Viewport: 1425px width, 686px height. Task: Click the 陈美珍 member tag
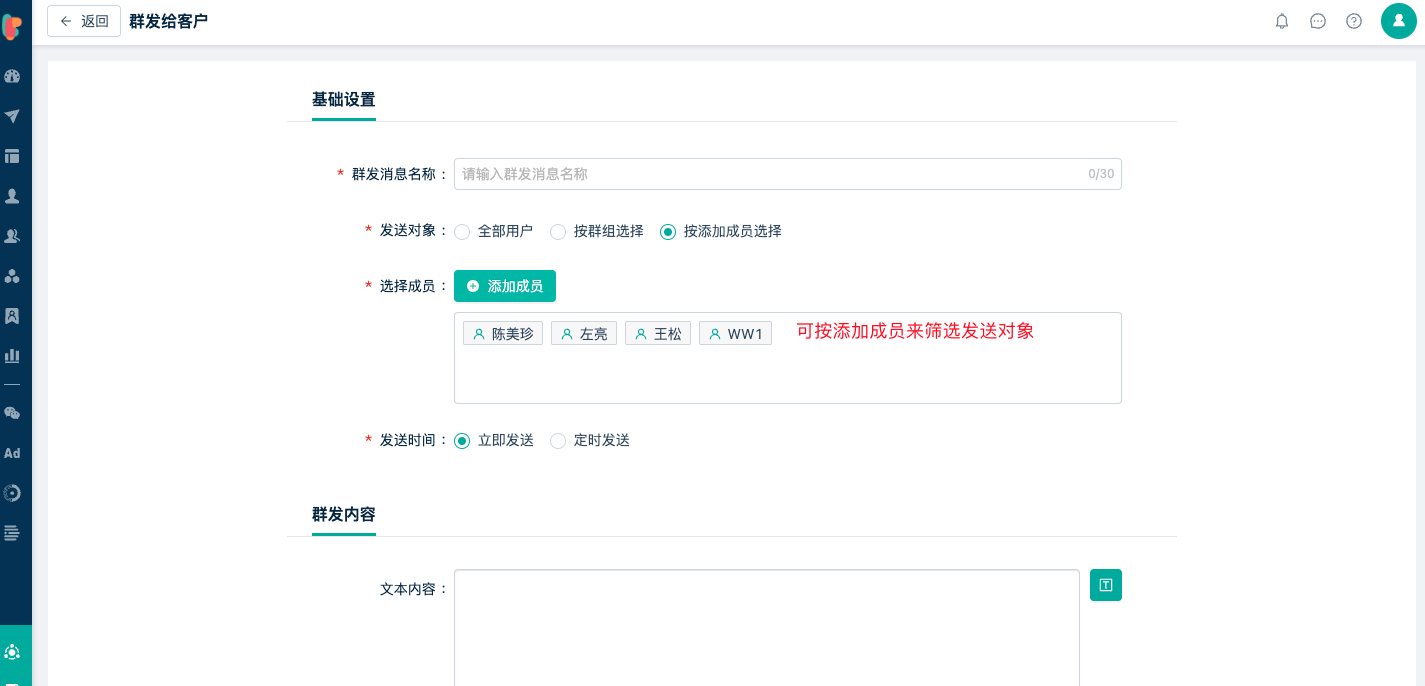click(x=503, y=334)
